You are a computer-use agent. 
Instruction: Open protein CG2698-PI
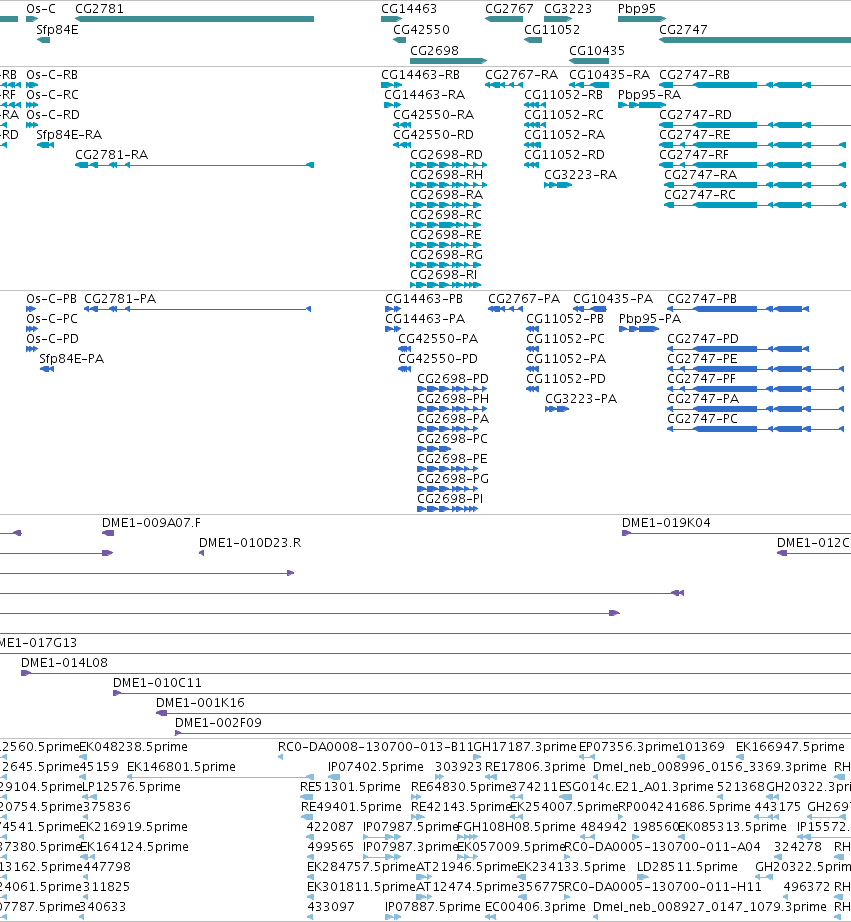click(x=450, y=499)
